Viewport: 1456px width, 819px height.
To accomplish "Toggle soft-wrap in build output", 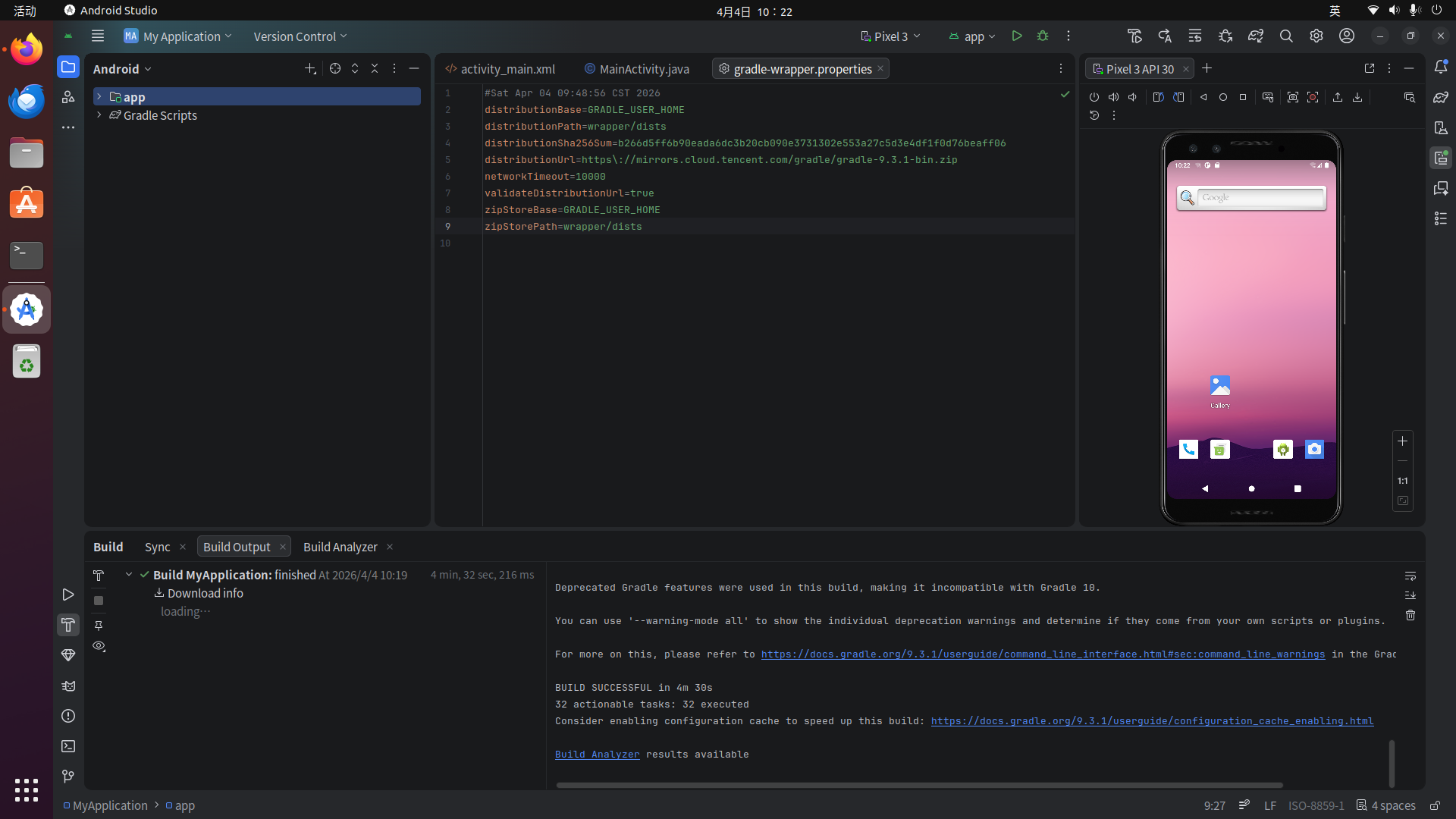I will coord(1410,576).
